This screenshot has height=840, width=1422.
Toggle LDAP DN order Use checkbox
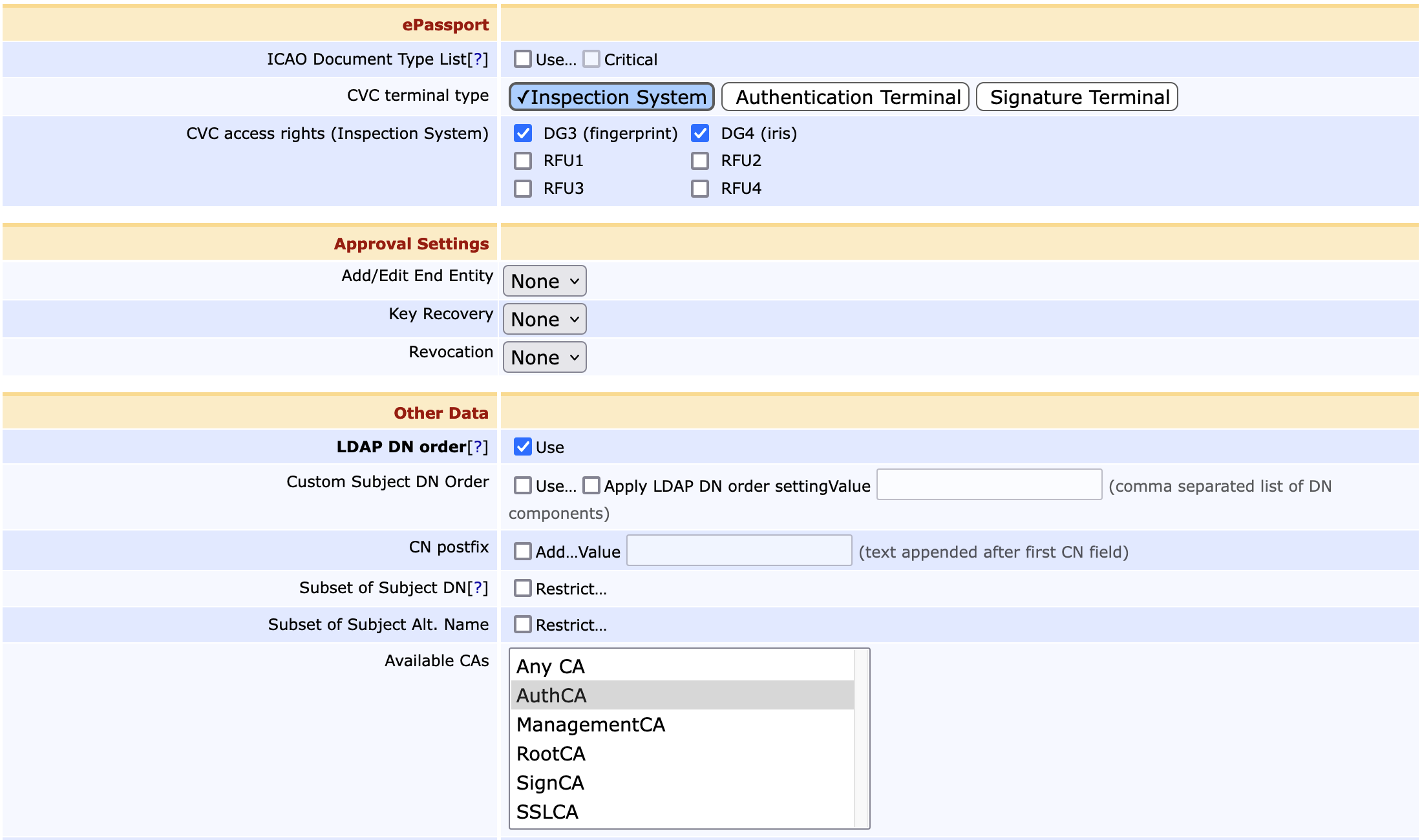coord(523,447)
